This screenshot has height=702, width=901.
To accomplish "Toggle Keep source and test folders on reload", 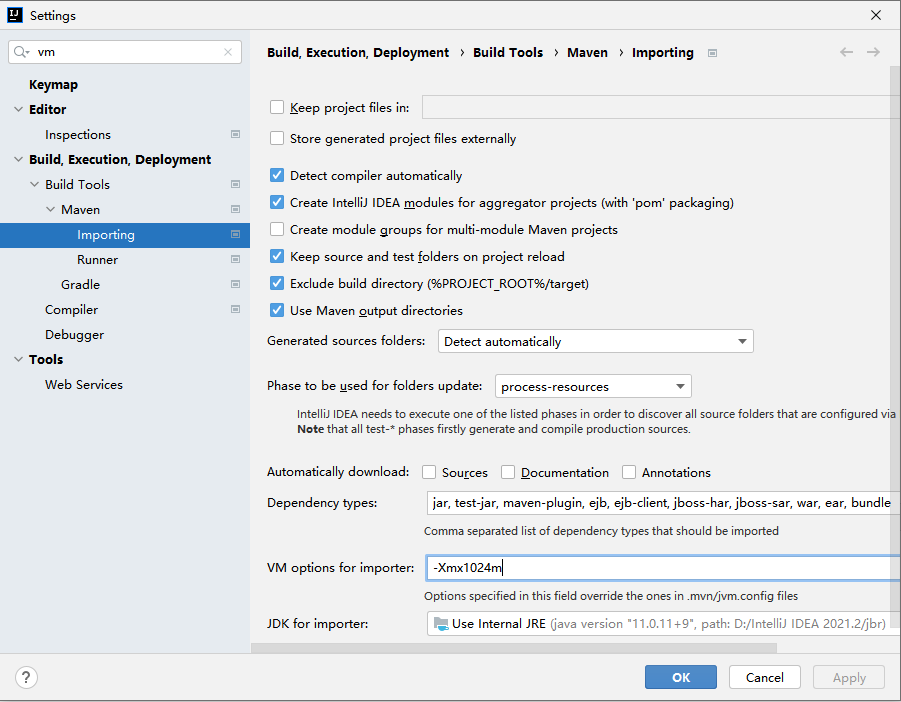I will click(277, 256).
